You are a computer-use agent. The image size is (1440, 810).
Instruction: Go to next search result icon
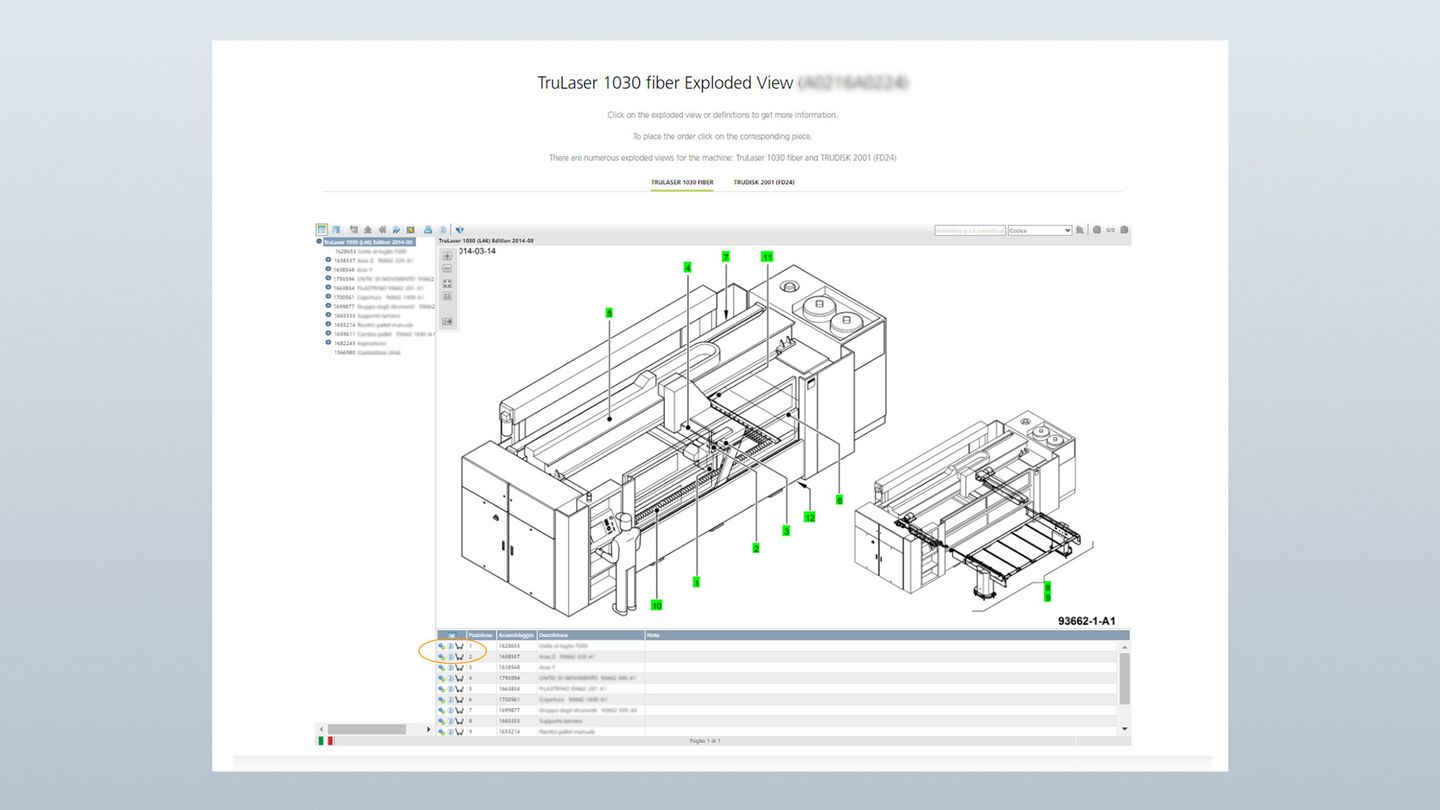coord(1124,230)
